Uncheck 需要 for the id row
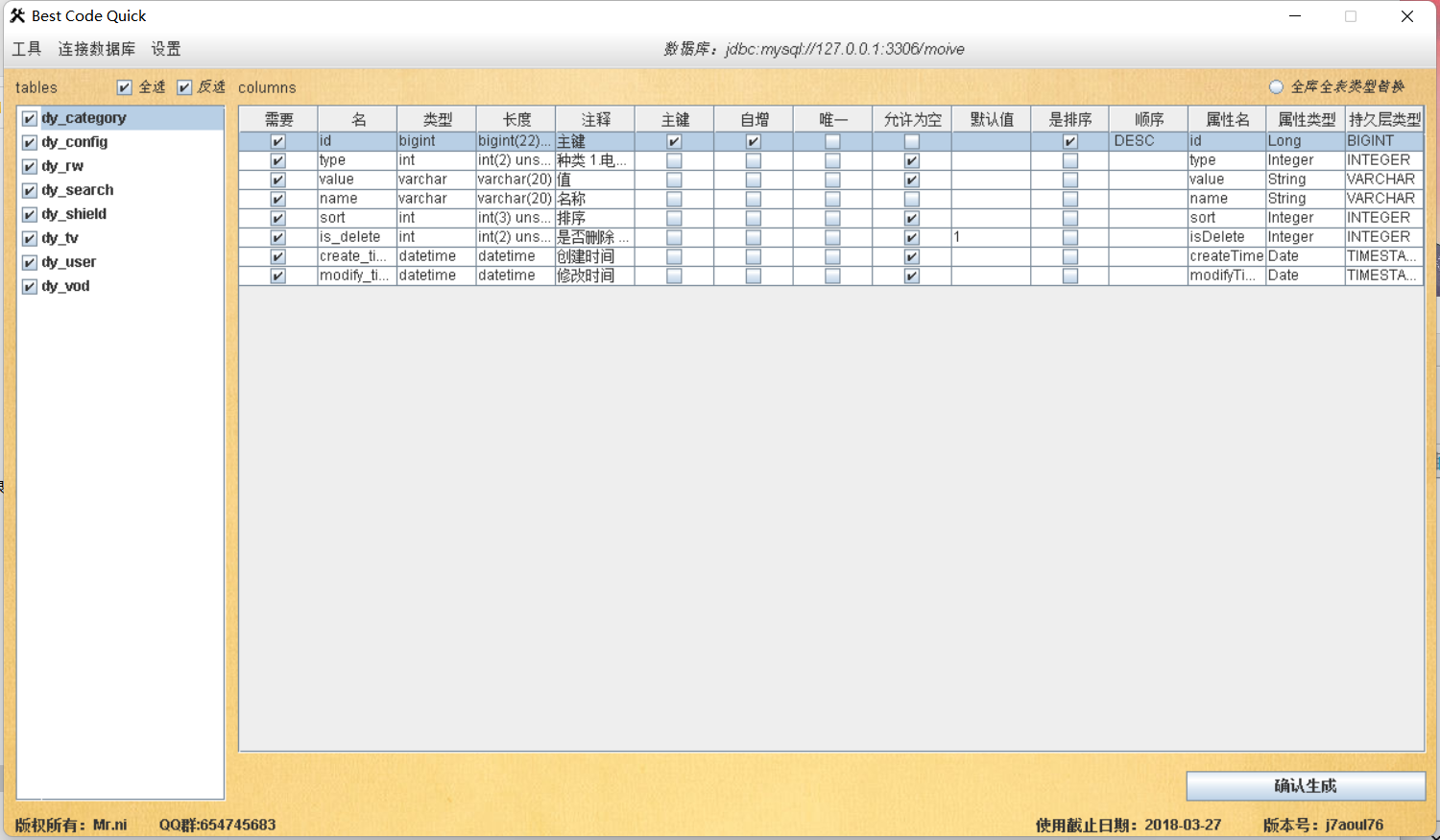1440x840 pixels. click(277, 141)
